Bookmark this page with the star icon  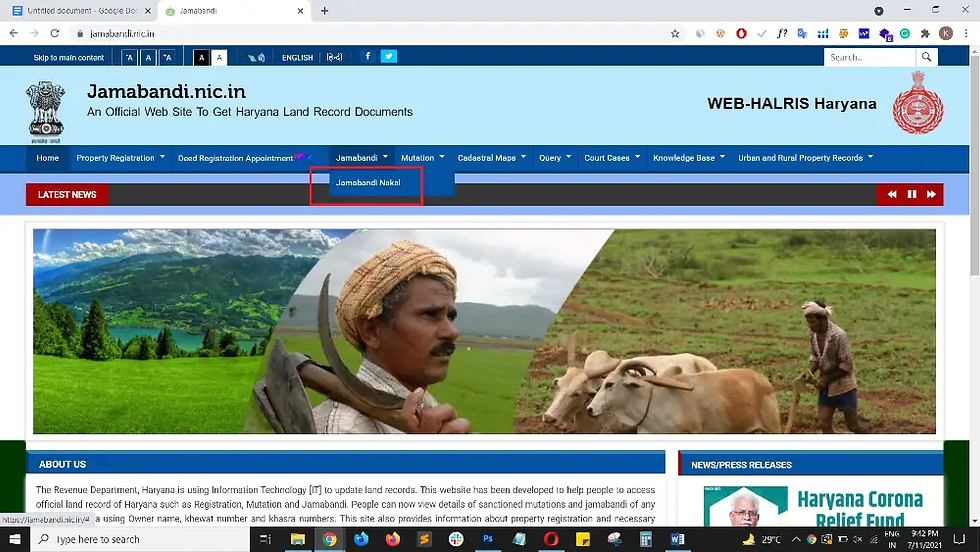[x=675, y=34]
